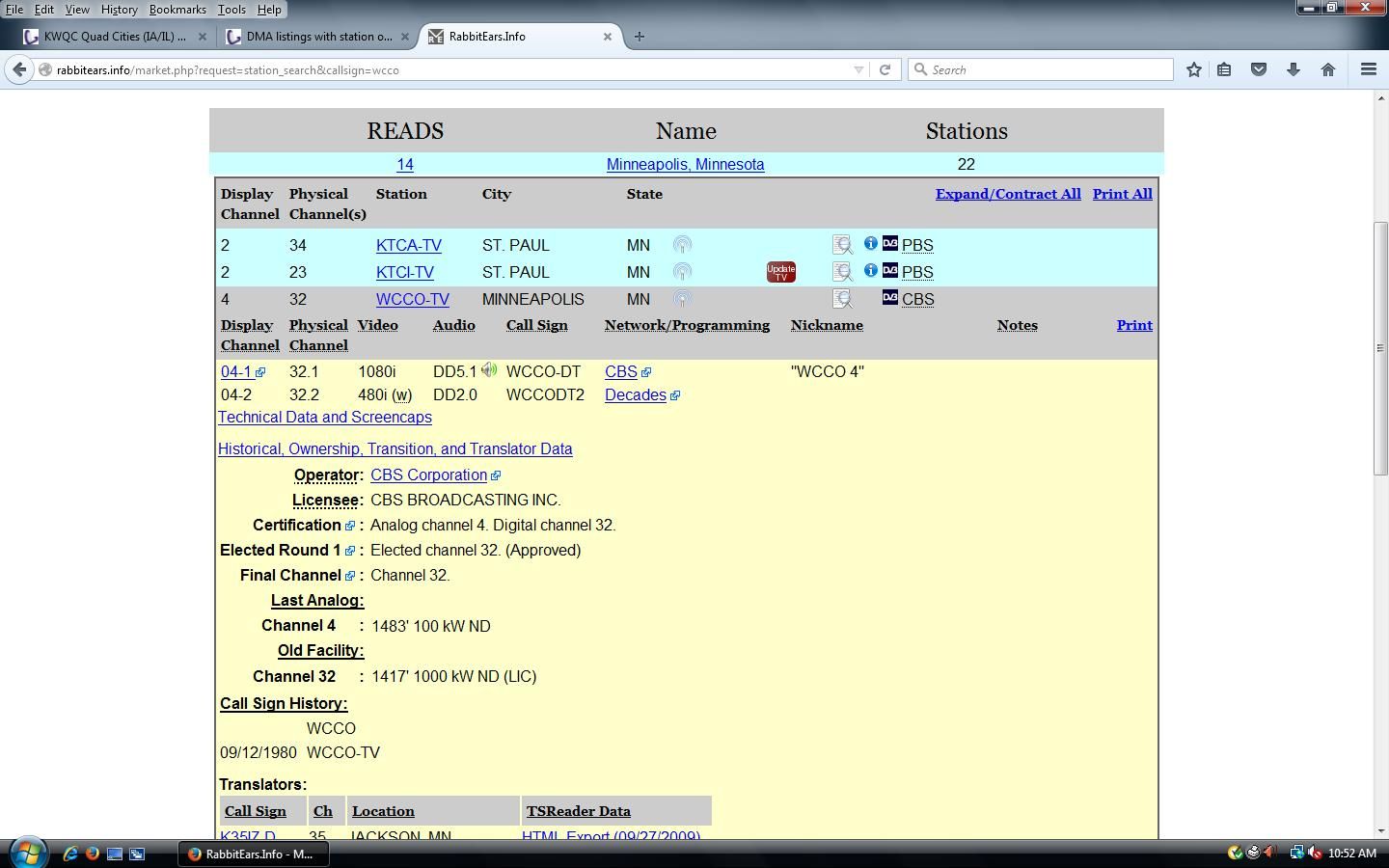Viewport: 1389px width, 868px height.
Task: Open the external link icon next to Elected Round 1
Action: [x=350, y=551]
